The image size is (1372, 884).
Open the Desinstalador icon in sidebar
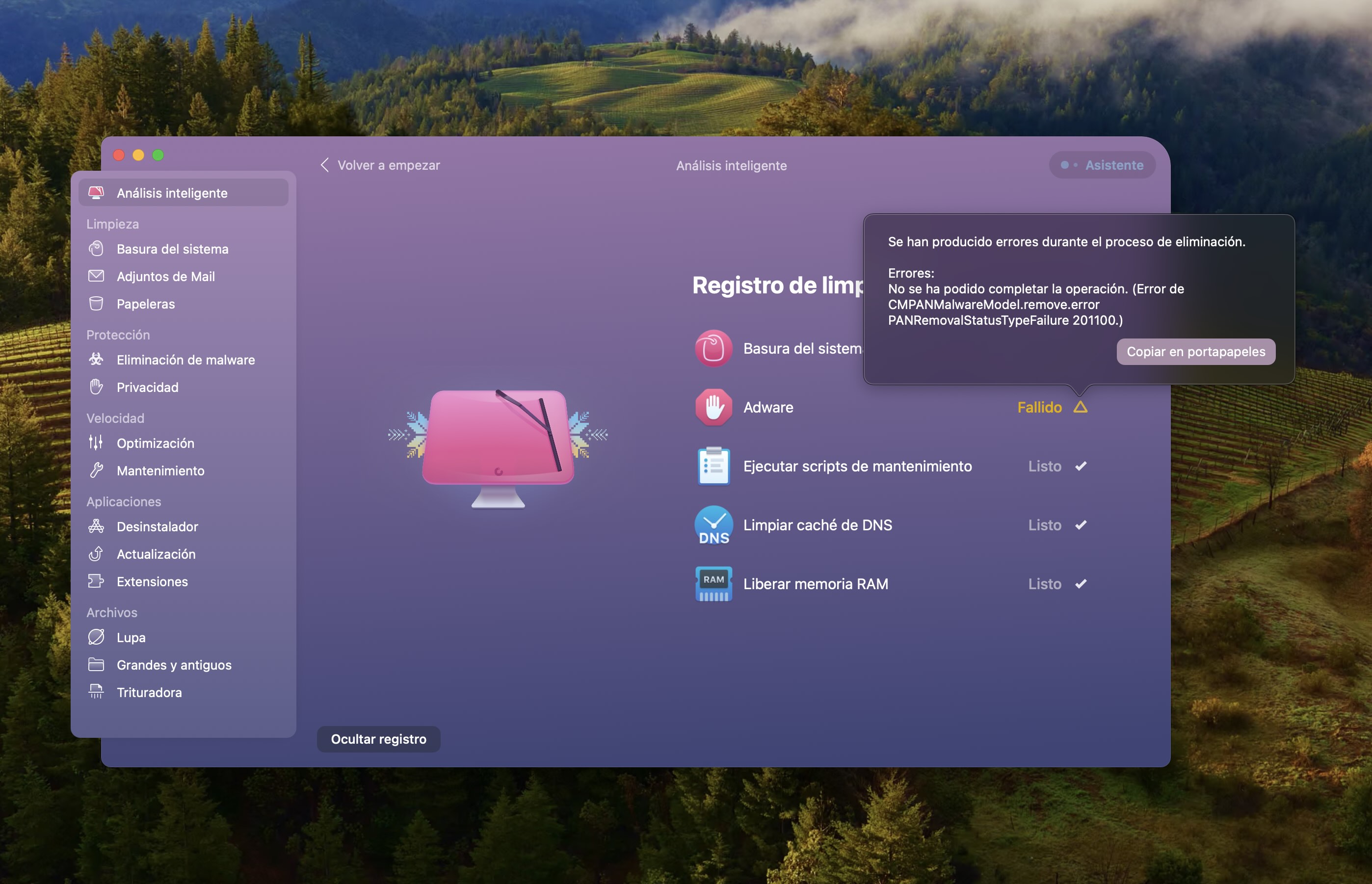tap(96, 526)
